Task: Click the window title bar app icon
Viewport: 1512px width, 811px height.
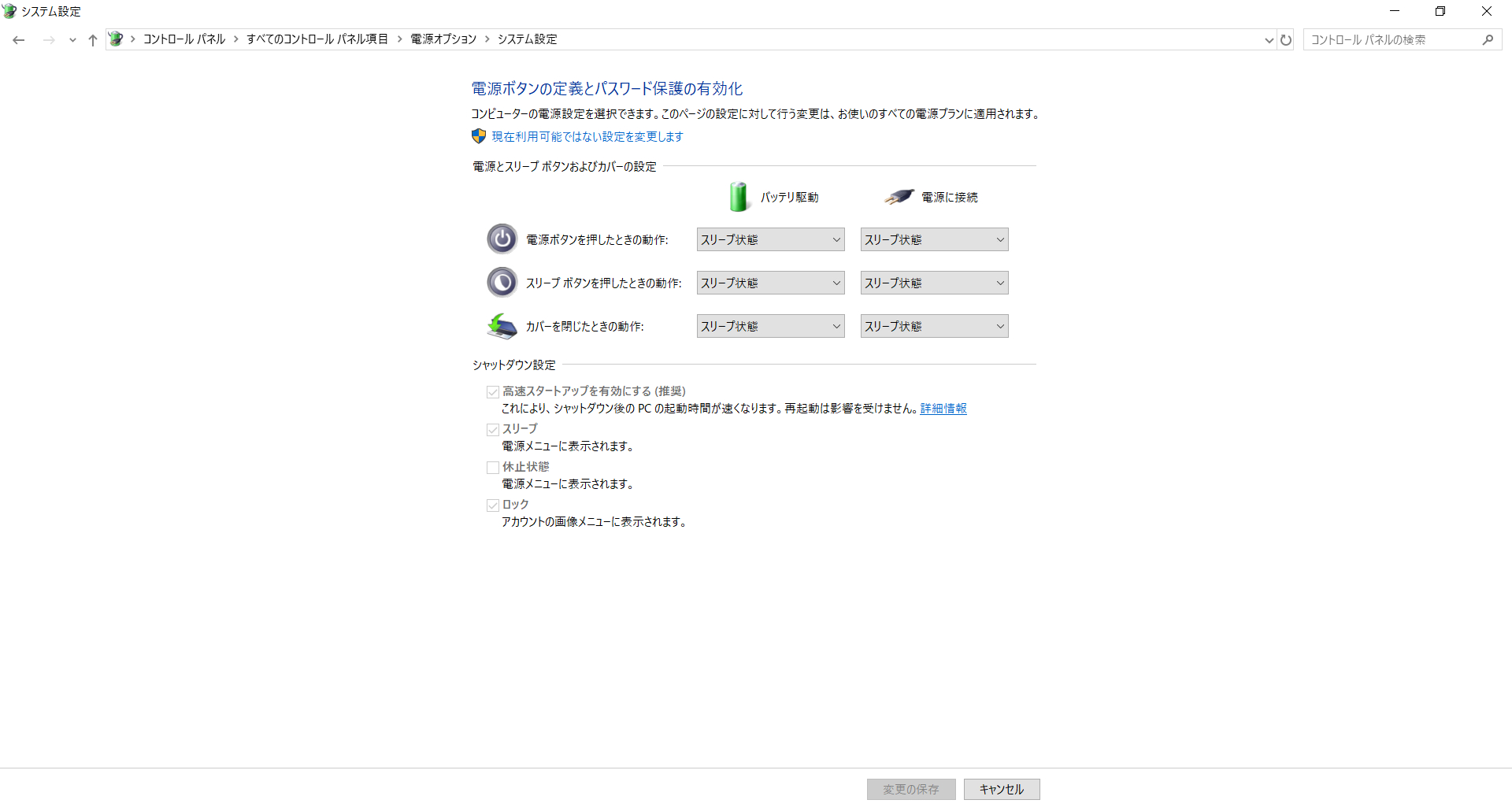Action: pos(9,11)
